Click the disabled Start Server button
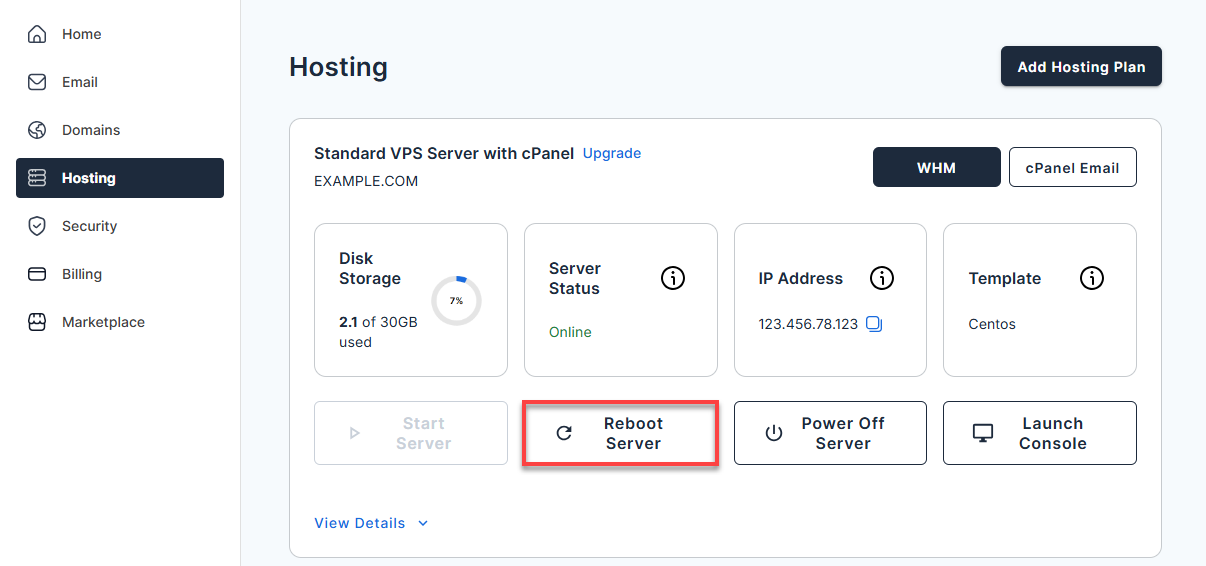This screenshot has height=566, width=1206. 411,433
